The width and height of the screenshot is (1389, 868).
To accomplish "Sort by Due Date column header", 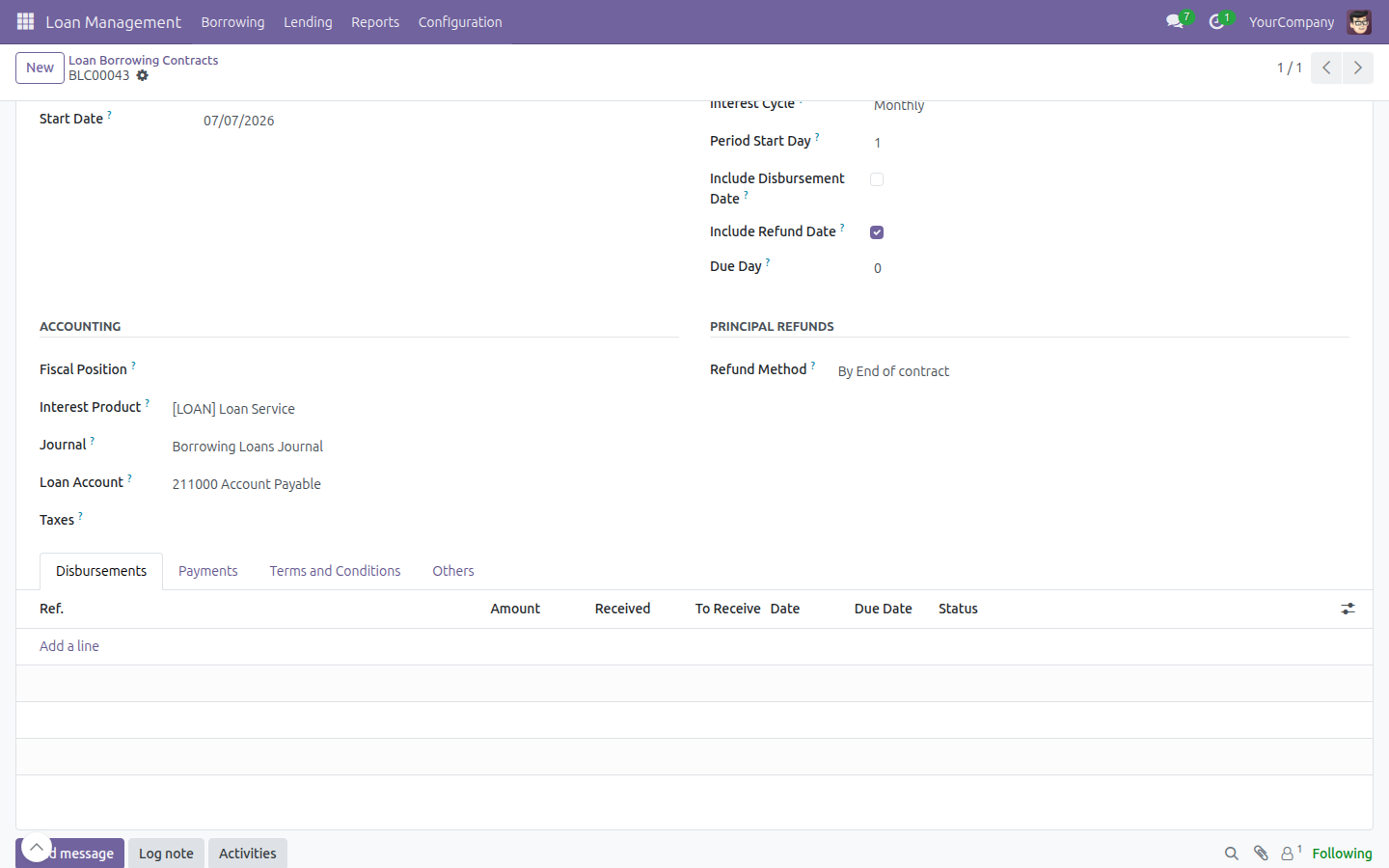I will coord(883,609).
